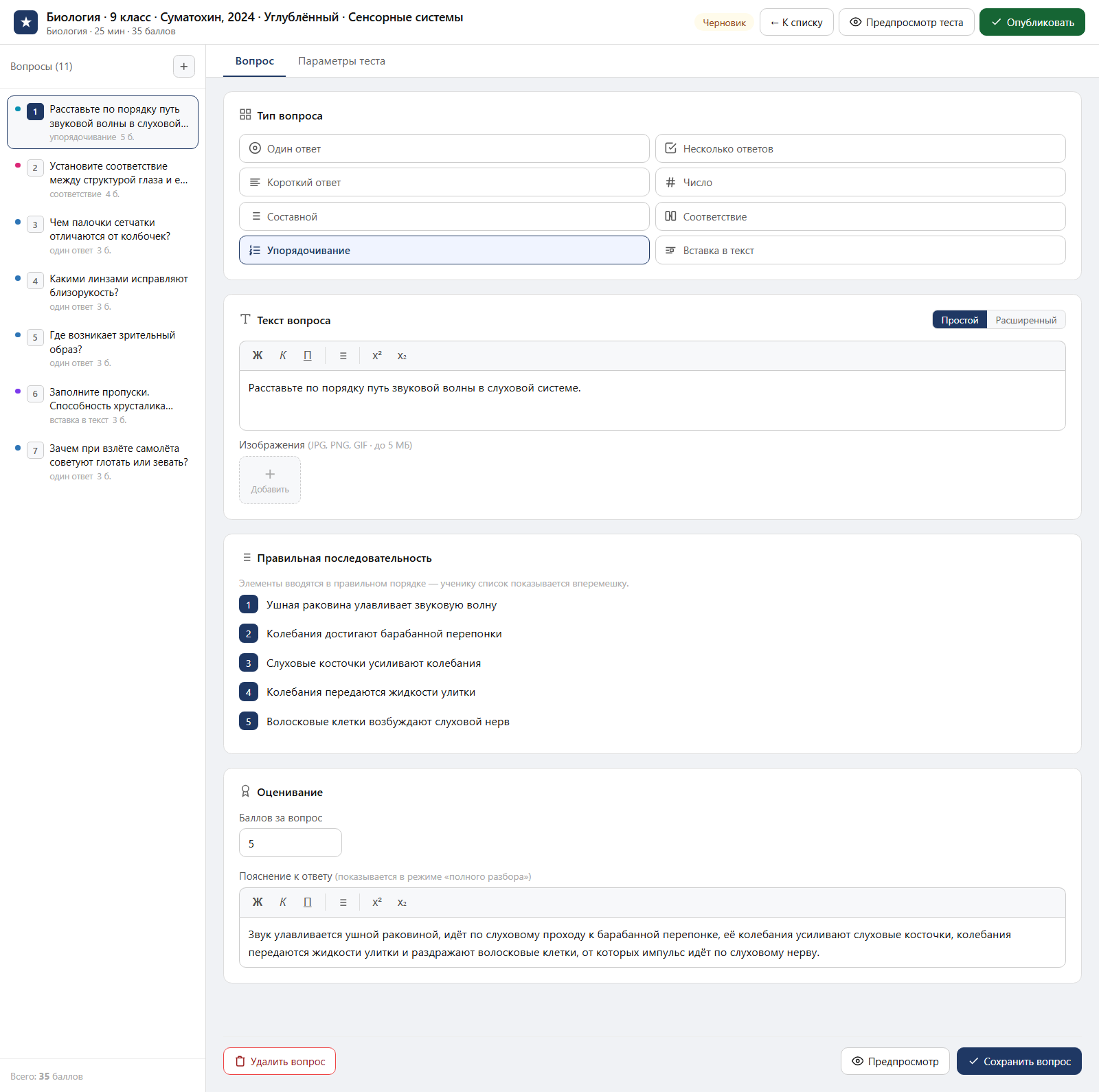Select question type Соответствие
1099x1092 pixels.
[860, 216]
